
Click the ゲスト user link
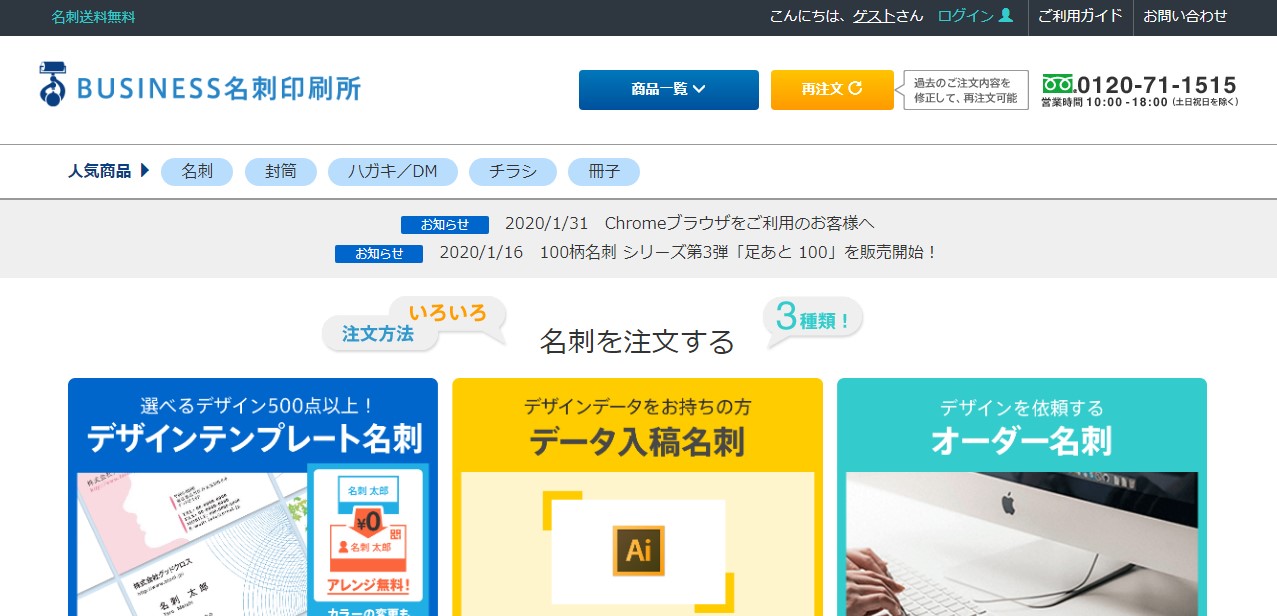coord(874,16)
